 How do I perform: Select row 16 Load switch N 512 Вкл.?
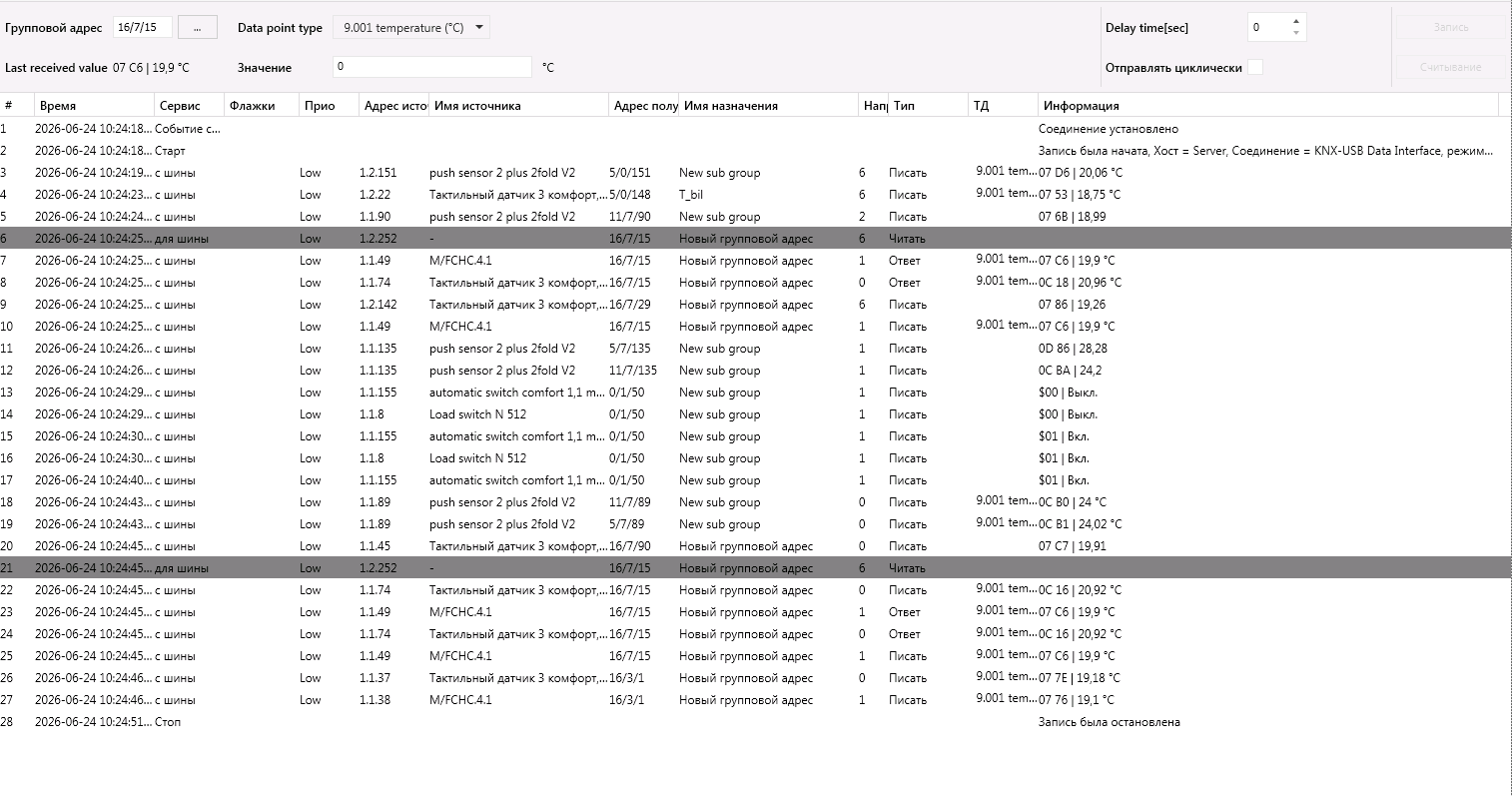[x=756, y=458]
